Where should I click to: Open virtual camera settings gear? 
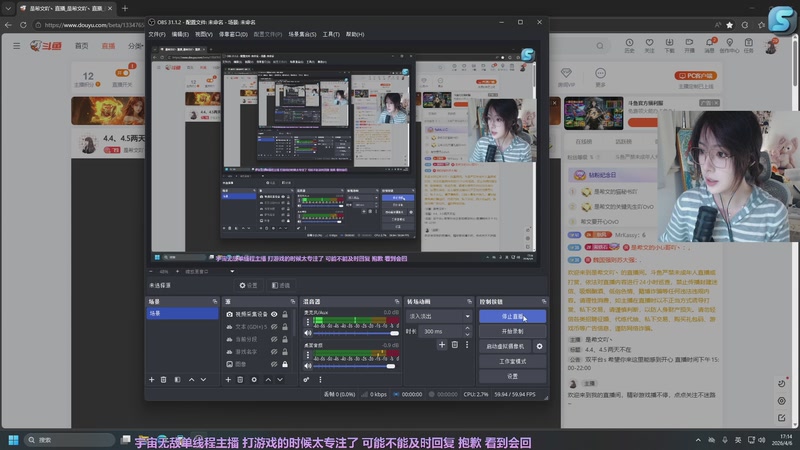[x=539, y=346]
